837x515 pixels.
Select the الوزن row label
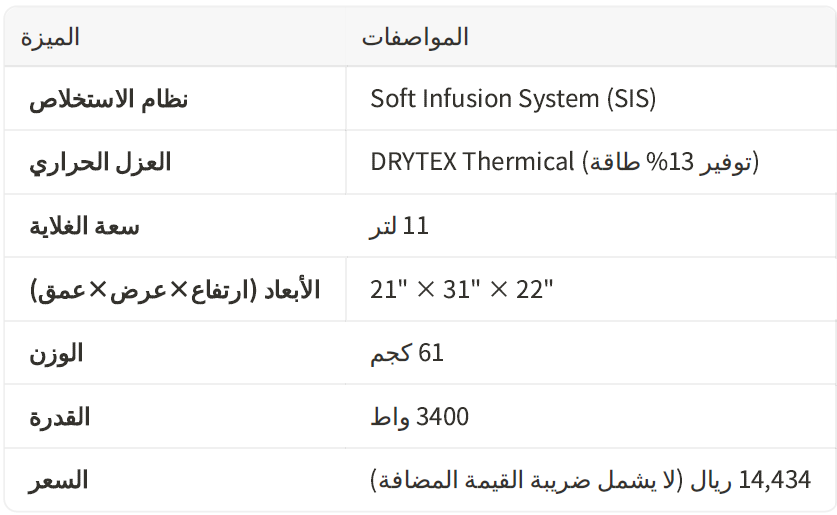click(x=56, y=353)
